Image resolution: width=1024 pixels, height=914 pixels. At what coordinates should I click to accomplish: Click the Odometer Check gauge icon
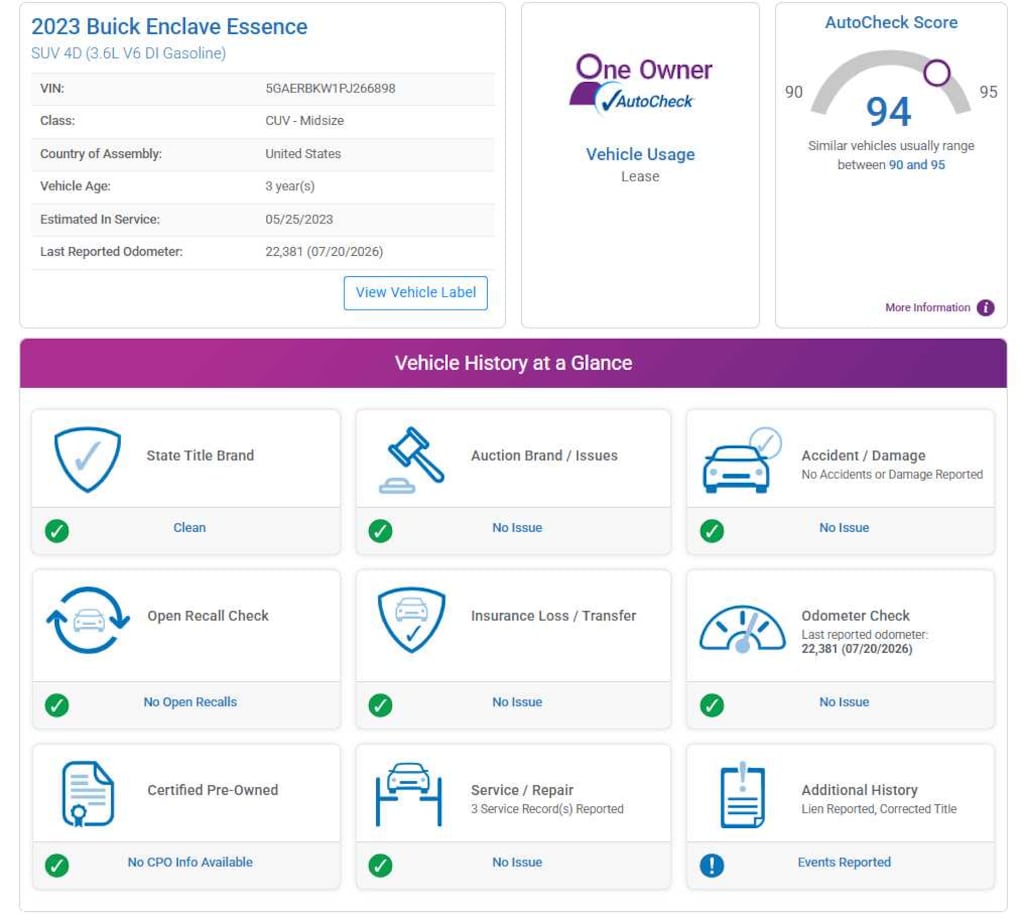tap(742, 628)
